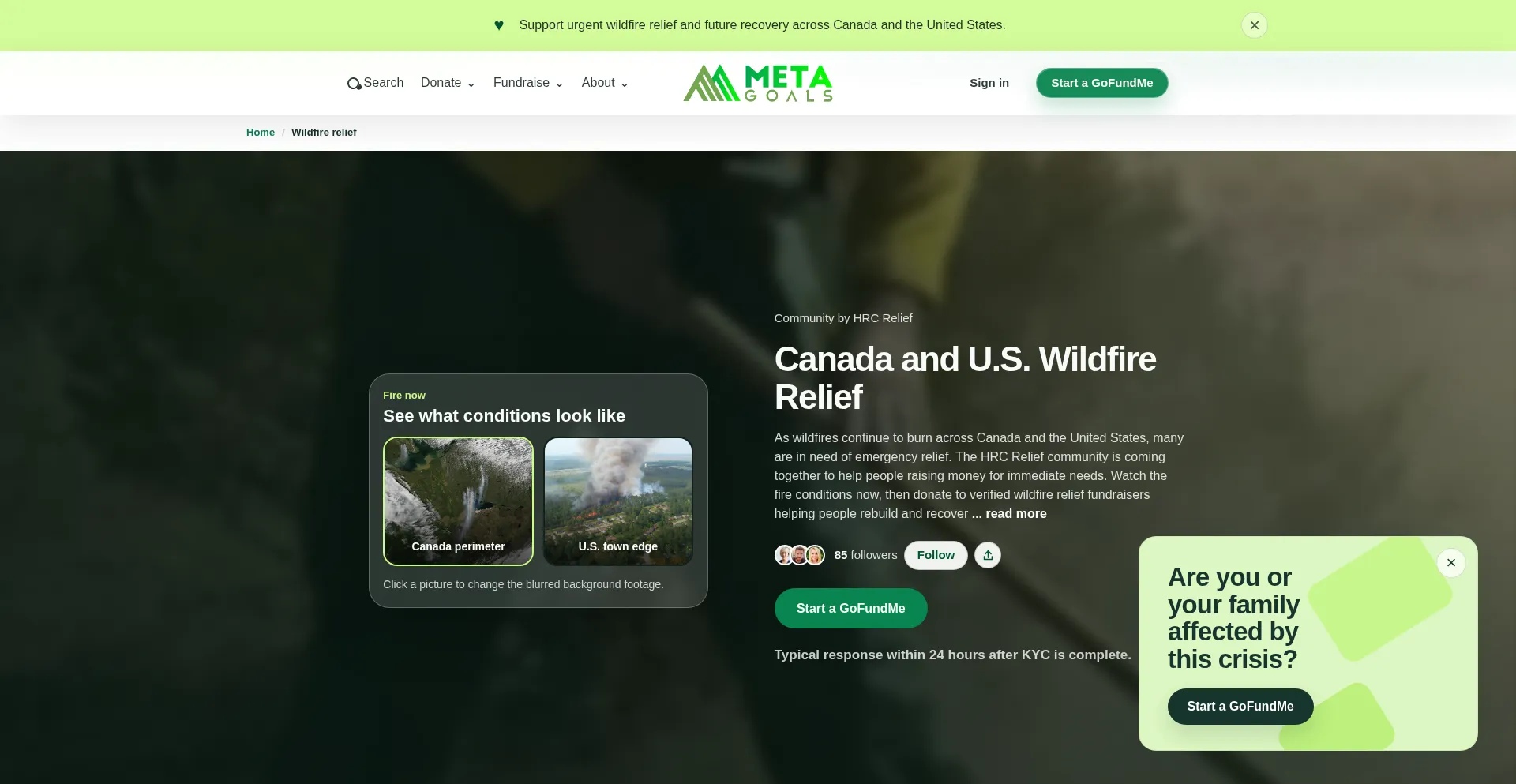Select the U.S. town edge footage thumbnail
Screen dimensions: 1516x784
coord(618,501)
